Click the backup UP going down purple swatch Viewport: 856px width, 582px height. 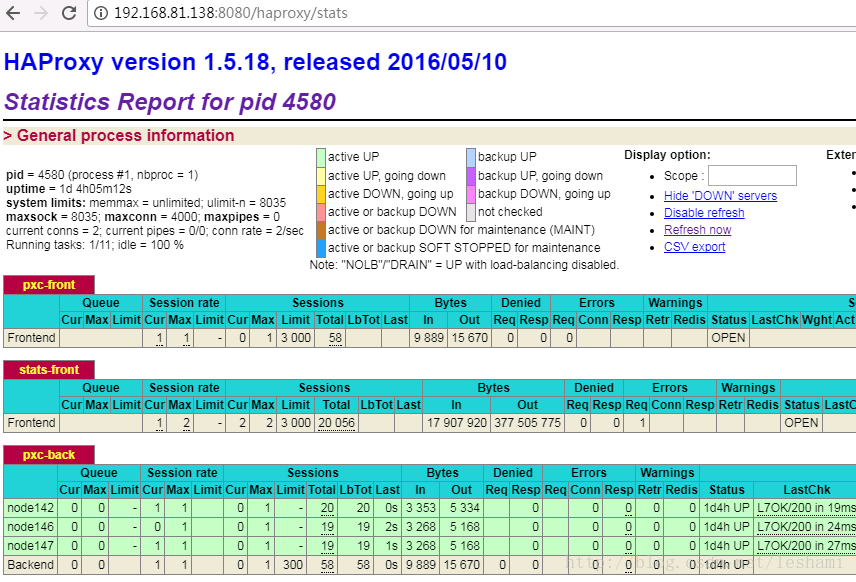click(471, 176)
